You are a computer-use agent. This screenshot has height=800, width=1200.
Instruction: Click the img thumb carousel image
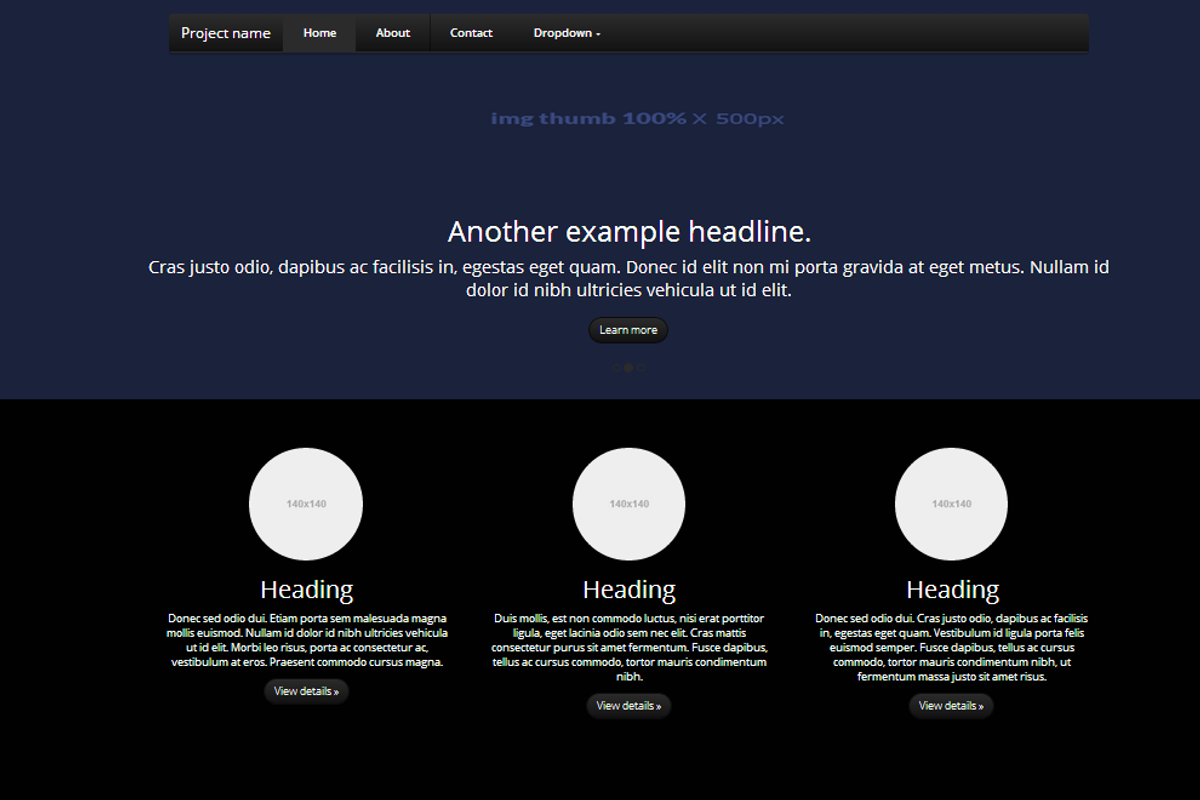tap(638, 118)
